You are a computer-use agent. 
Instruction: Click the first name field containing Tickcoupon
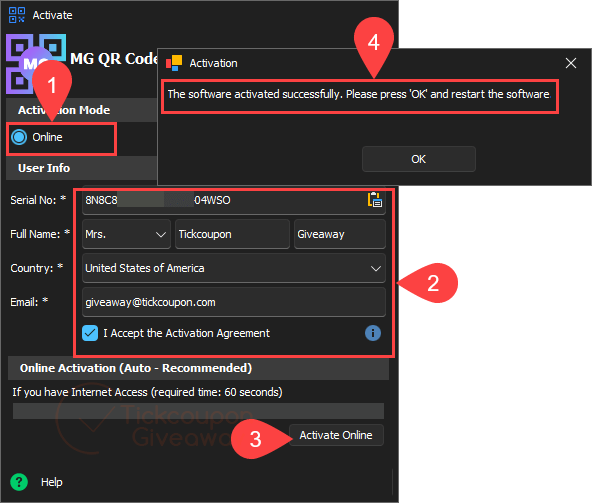(x=232, y=234)
